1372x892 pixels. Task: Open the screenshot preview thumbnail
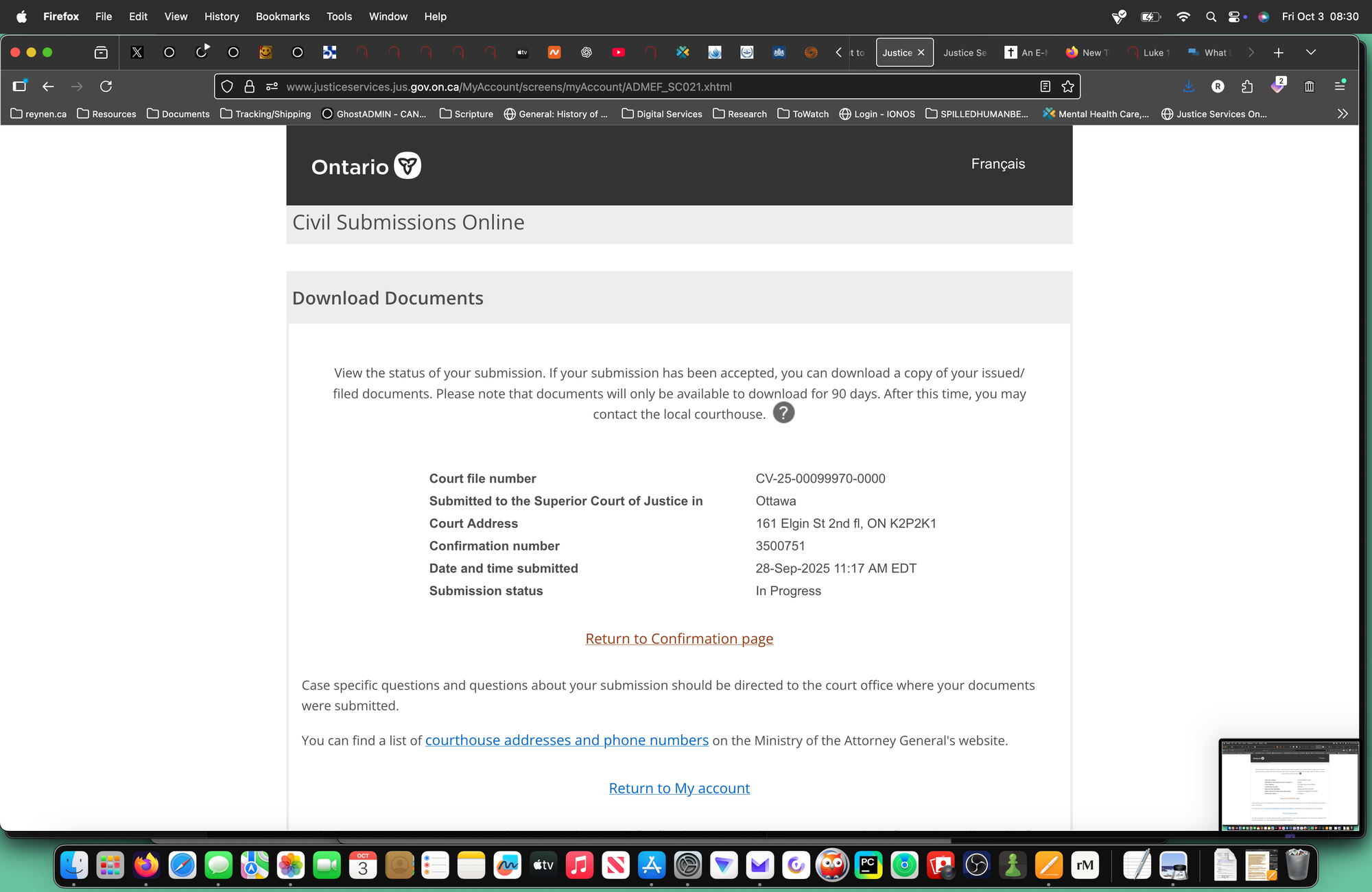tap(1289, 785)
